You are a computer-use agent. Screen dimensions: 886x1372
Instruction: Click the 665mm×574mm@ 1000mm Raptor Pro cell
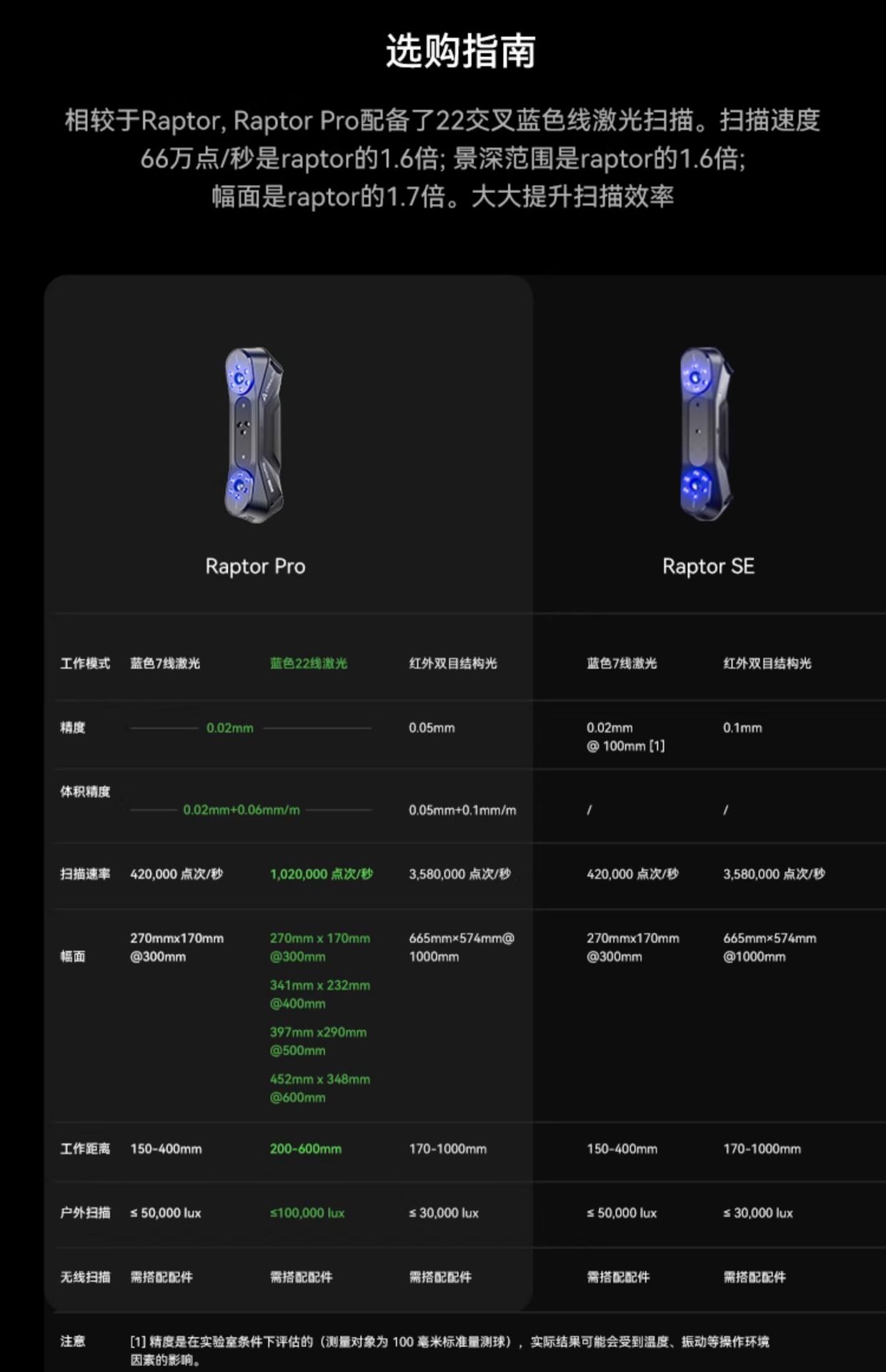point(462,948)
